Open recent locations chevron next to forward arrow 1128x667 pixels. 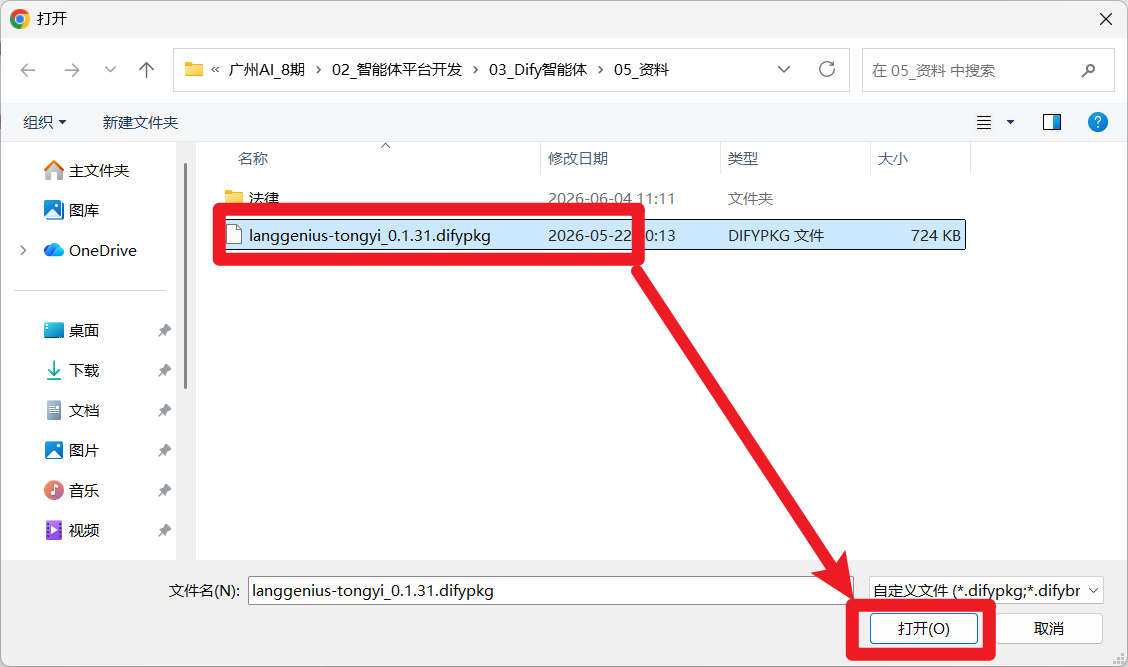coord(110,70)
